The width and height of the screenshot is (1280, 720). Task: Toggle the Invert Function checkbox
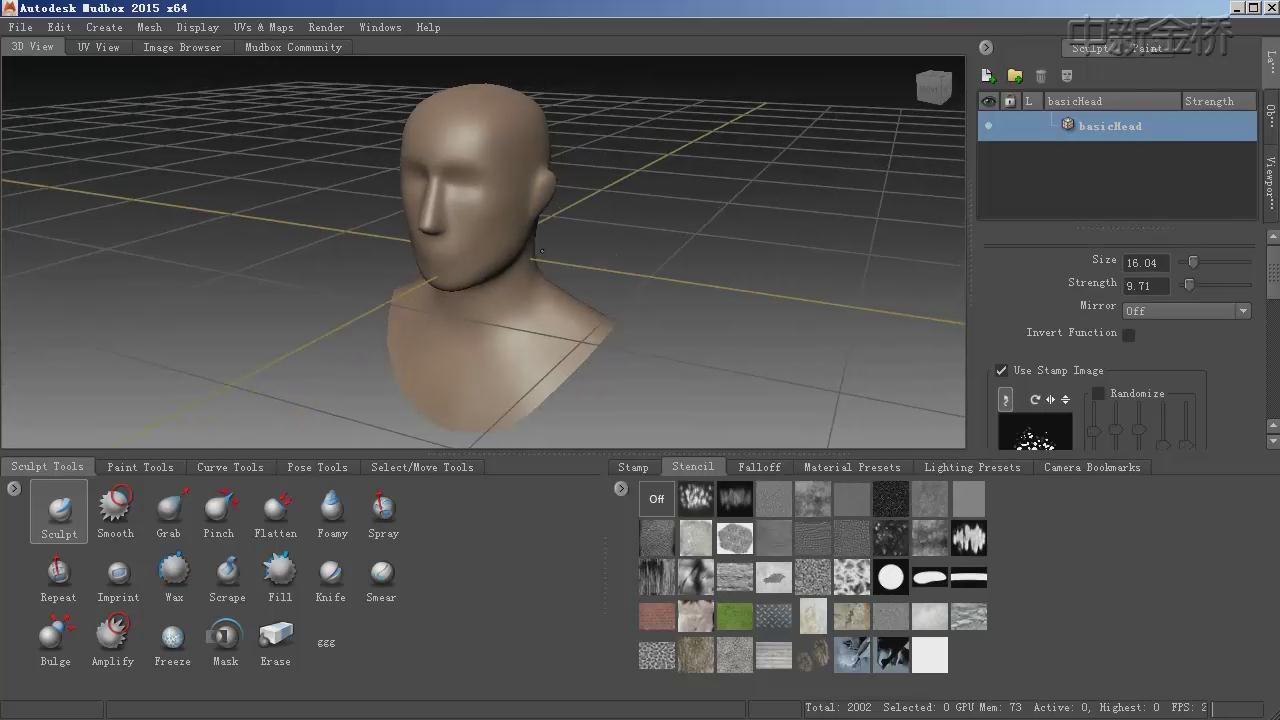tap(1129, 335)
